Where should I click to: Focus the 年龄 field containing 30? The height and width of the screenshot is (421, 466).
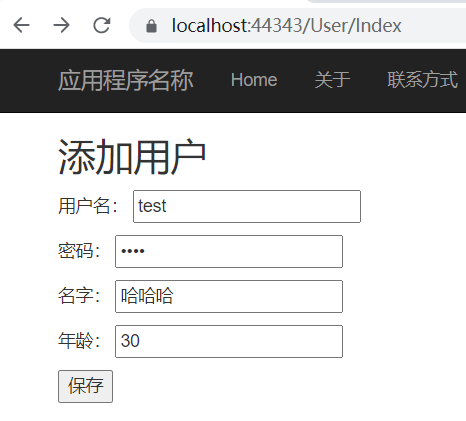point(229,341)
